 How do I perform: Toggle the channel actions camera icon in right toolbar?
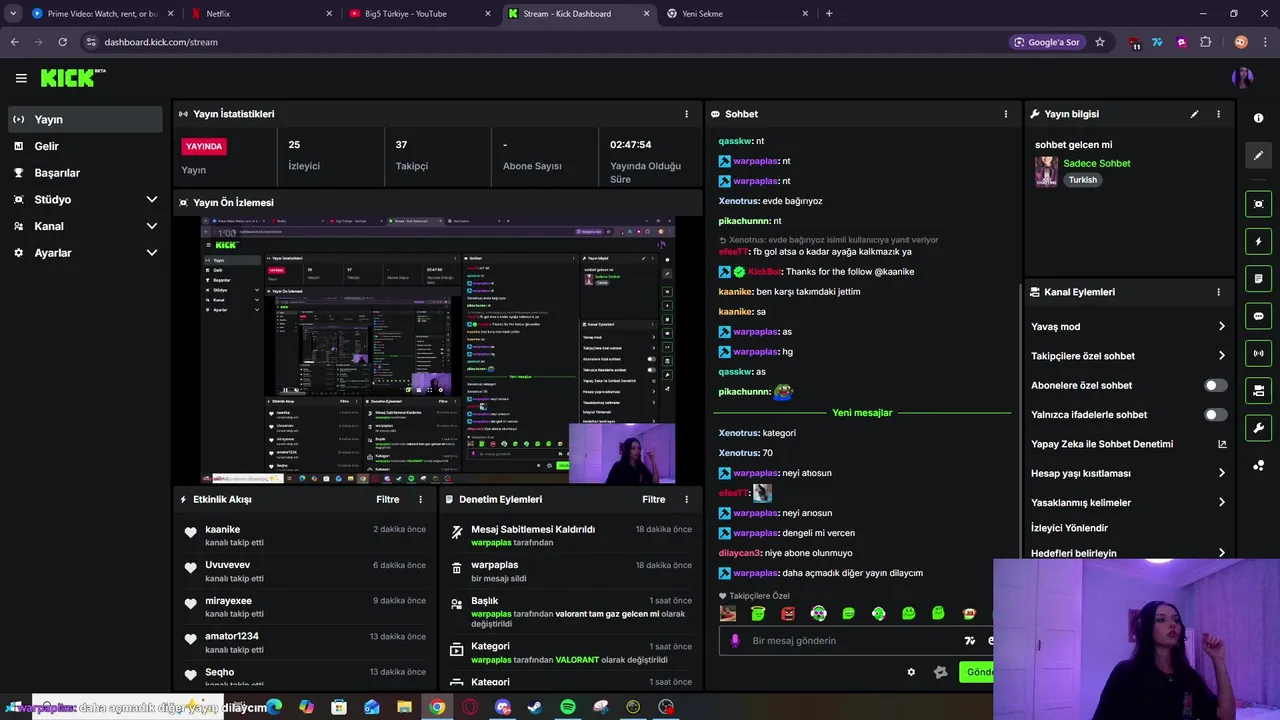coord(1258,390)
